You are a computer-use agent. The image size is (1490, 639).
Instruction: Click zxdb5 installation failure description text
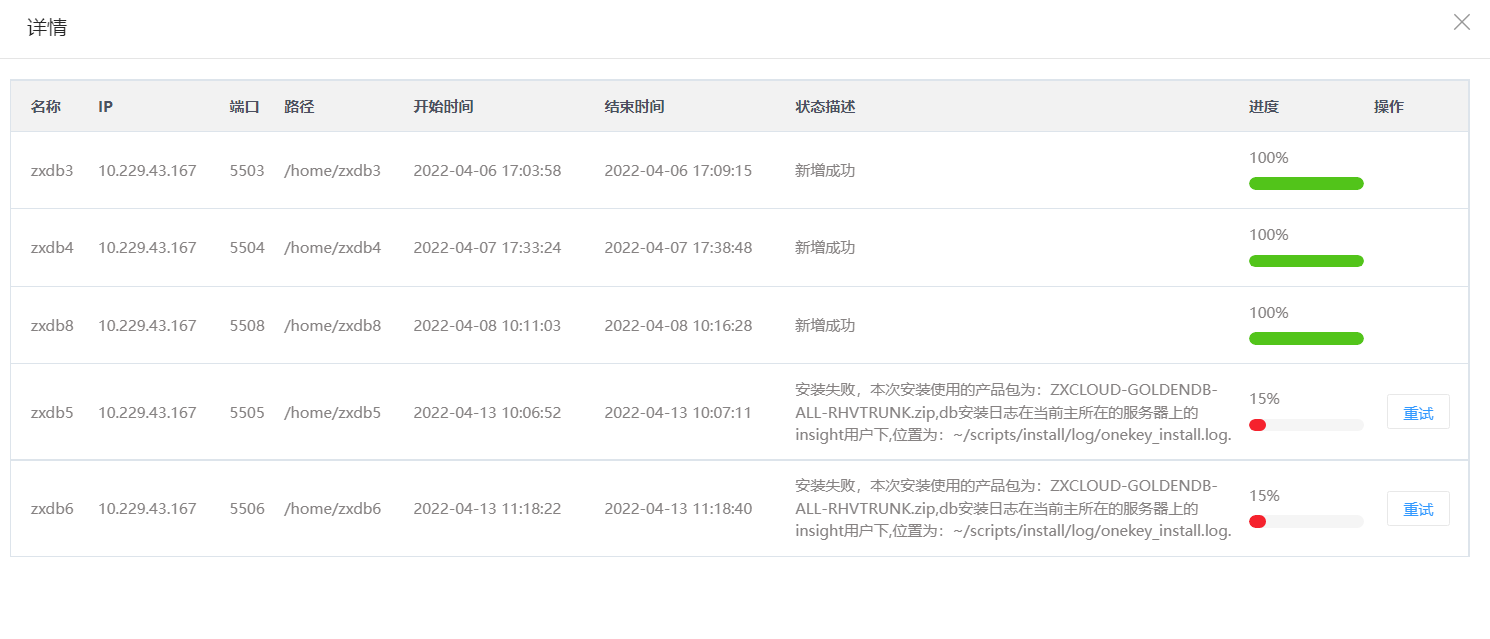(x=1012, y=412)
